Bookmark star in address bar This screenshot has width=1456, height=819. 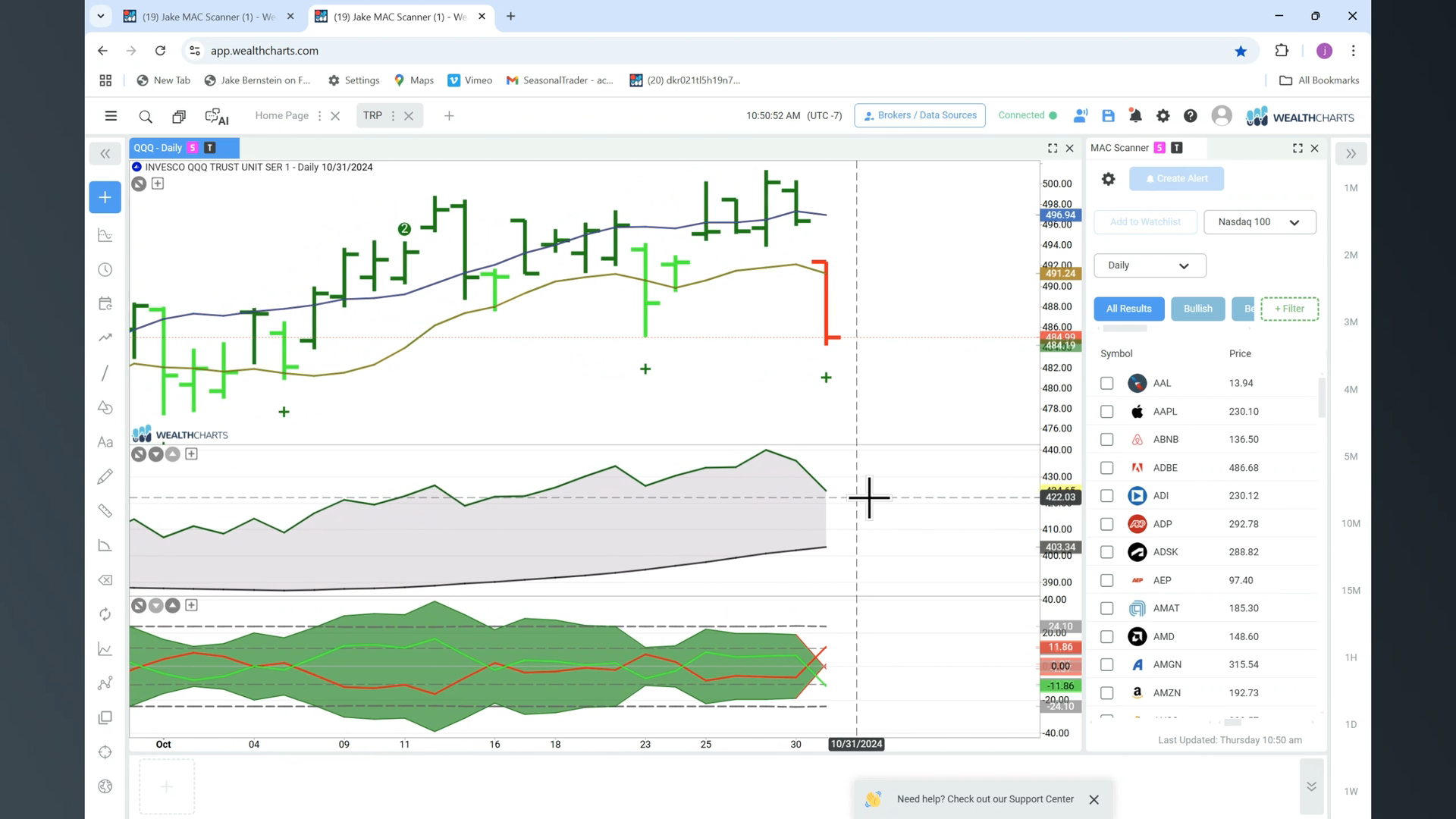(x=1241, y=51)
